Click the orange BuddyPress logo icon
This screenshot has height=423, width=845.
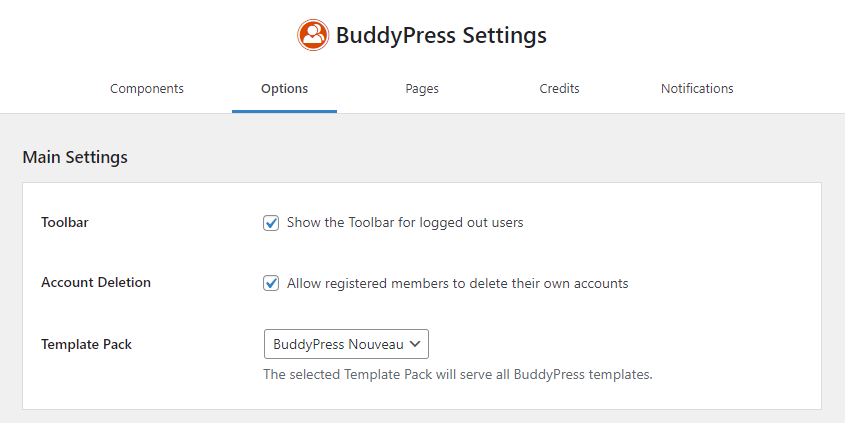(313, 35)
